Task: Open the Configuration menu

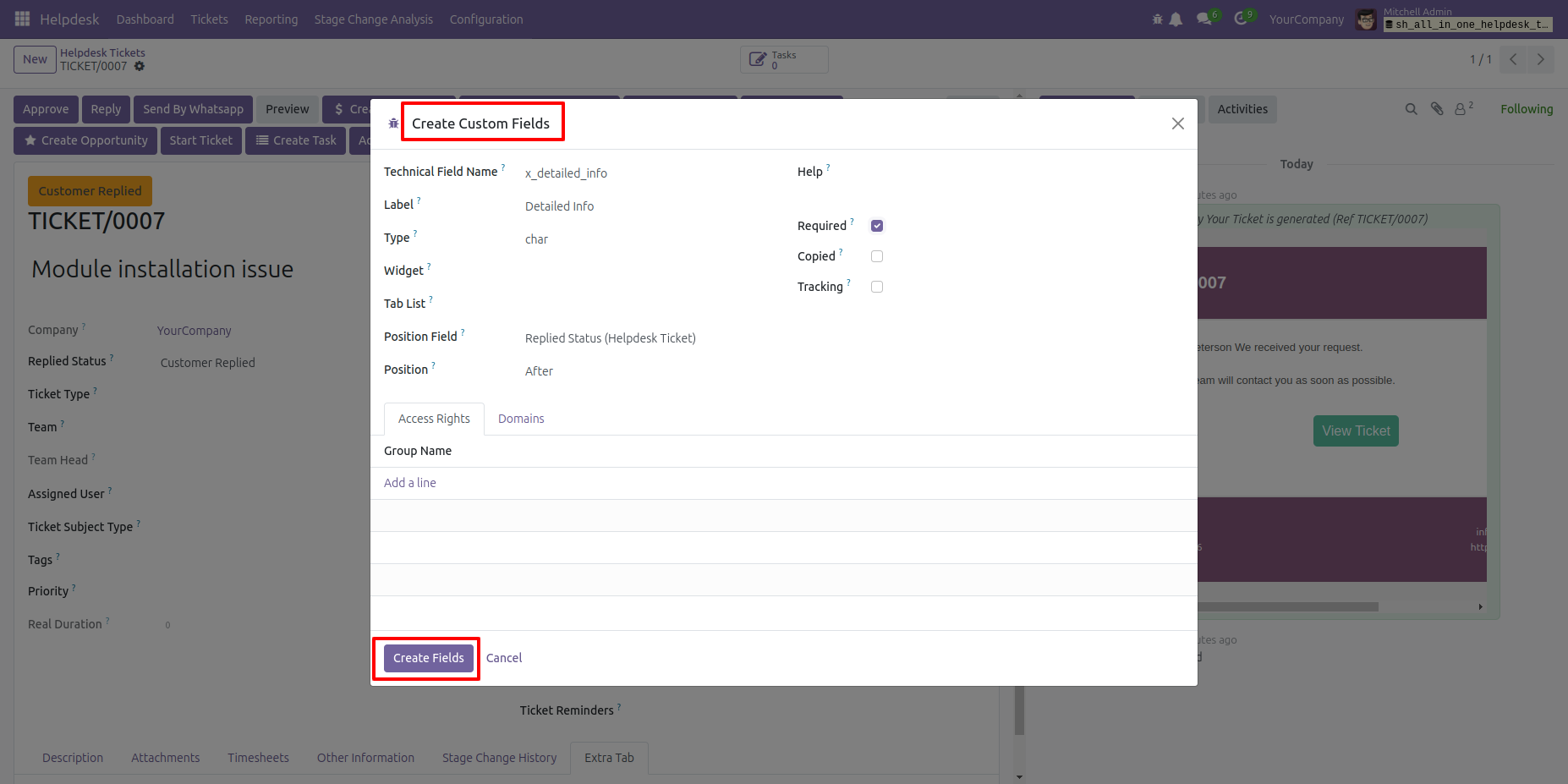Action: [x=485, y=19]
